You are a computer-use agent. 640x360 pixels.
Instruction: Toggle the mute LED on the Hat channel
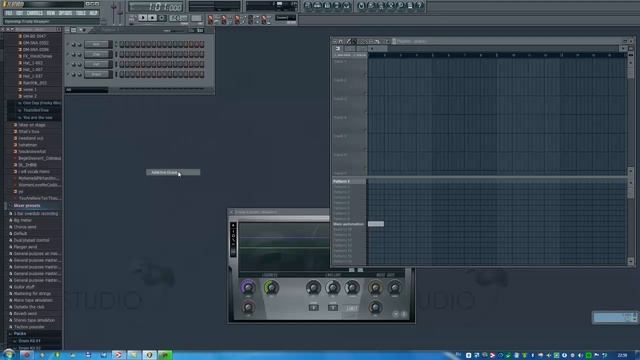pyautogui.click(x=68, y=64)
